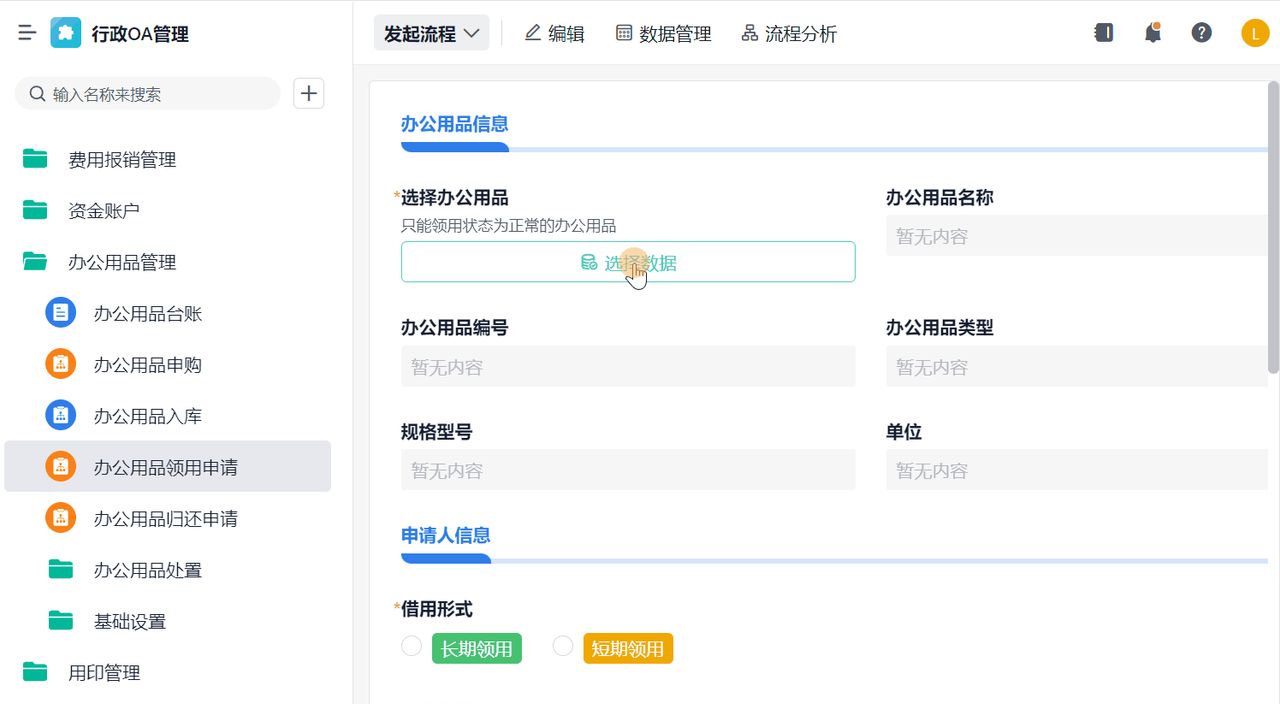1280x704 pixels.
Task: Click the 办公用品信息 progress bar
Action: coord(455,147)
